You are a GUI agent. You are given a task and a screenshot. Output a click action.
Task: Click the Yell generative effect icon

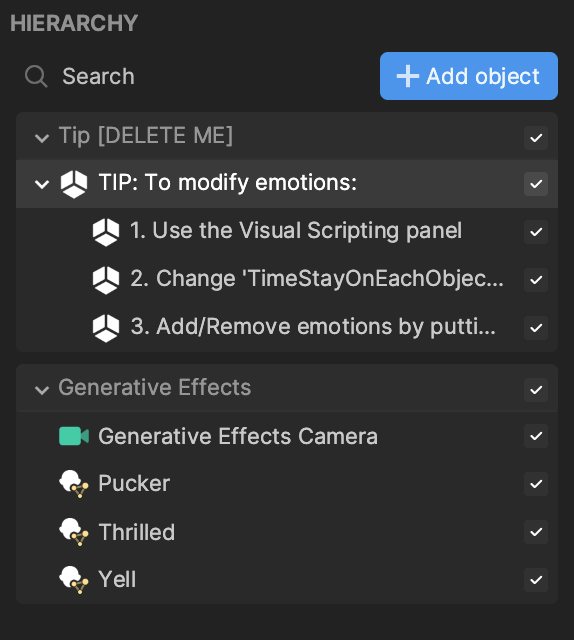74,580
